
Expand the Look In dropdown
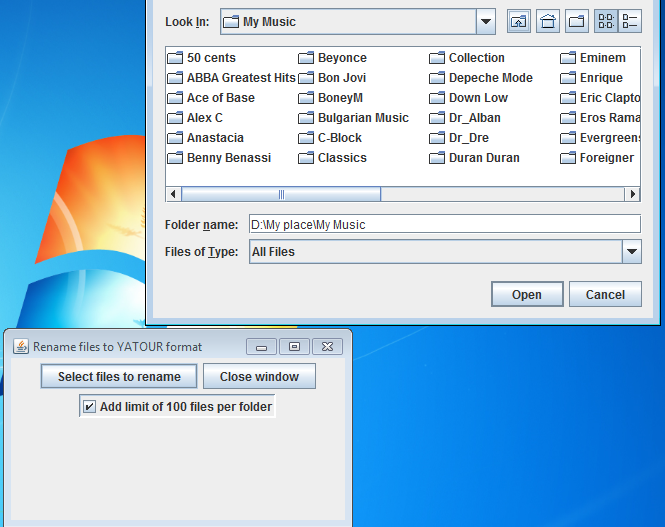[486, 21]
